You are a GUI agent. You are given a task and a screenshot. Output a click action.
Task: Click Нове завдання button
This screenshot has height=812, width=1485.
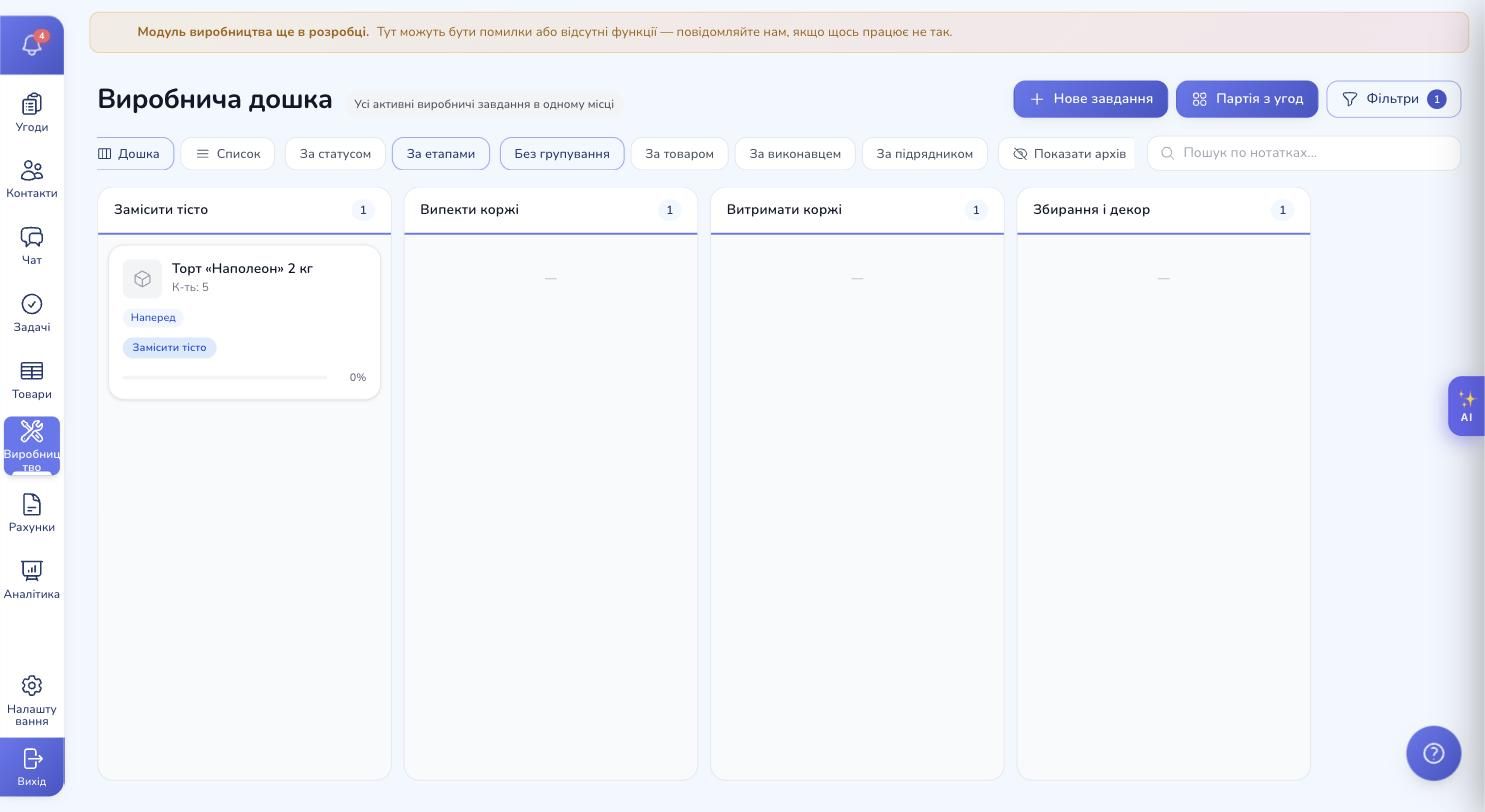coord(1090,99)
